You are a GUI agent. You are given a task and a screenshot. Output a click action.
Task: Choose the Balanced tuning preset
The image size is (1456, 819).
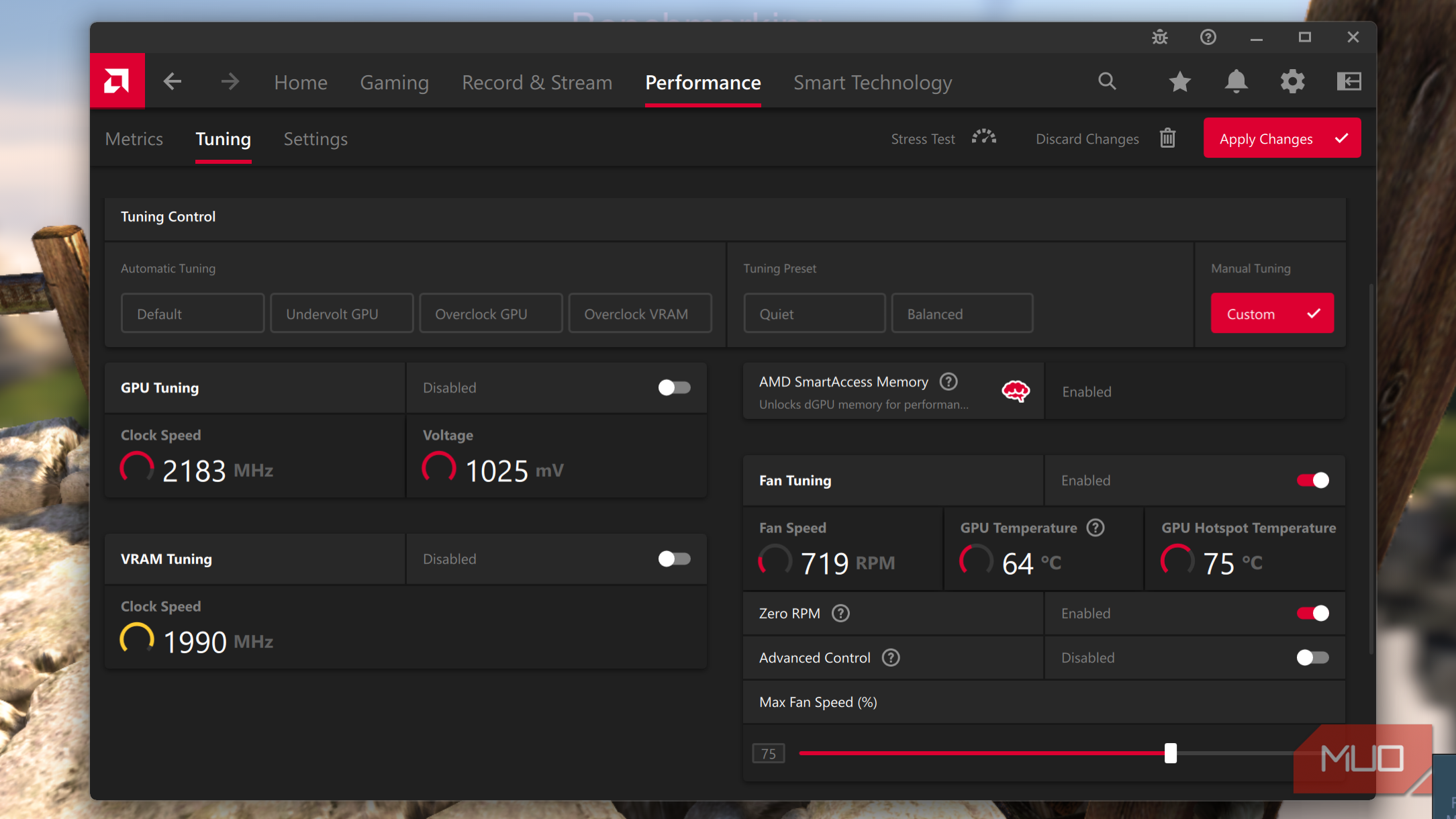tap(962, 314)
